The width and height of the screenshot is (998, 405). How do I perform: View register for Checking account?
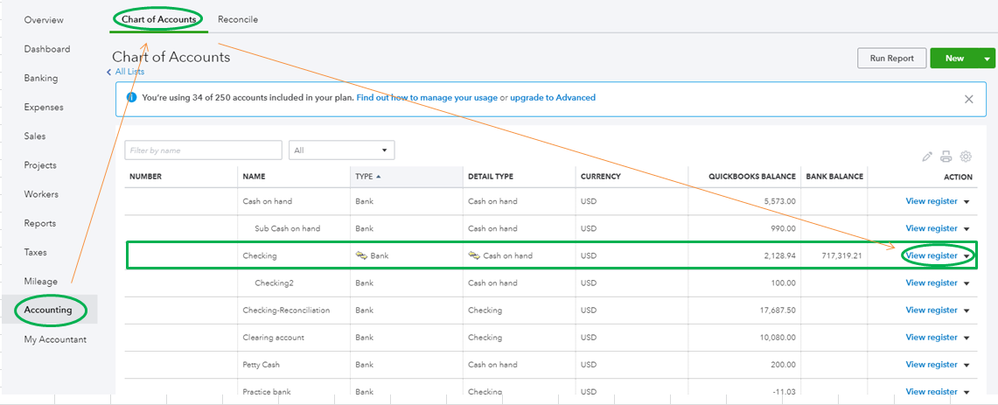pyautogui.click(x=931, y=256)
